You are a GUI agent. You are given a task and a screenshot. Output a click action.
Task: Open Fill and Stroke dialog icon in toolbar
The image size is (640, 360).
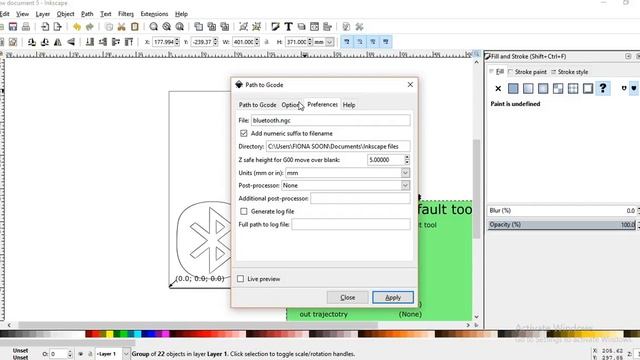276,27
